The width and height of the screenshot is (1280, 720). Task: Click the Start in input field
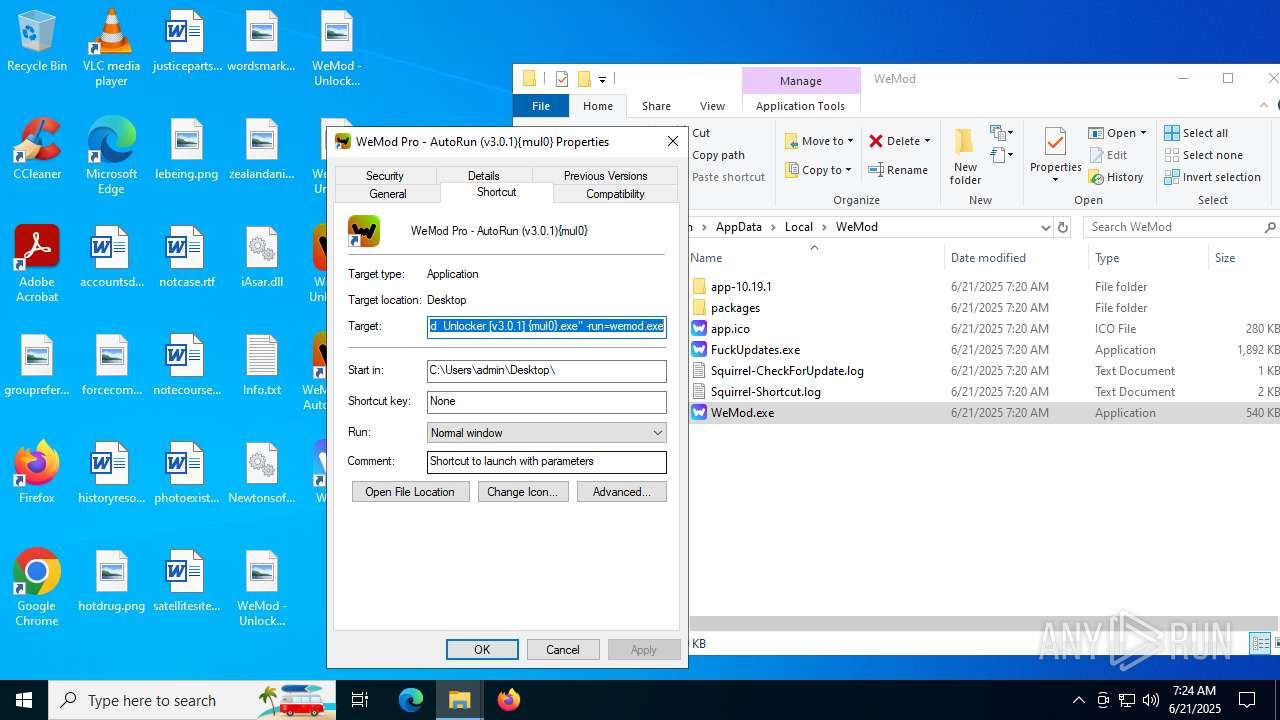546,371
